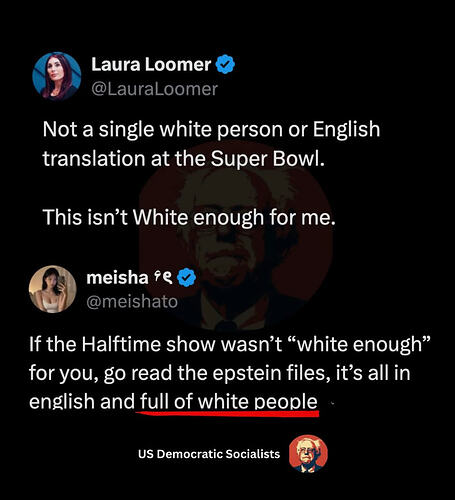Click 'This isn't White enough for me.'

click(189, 217)
